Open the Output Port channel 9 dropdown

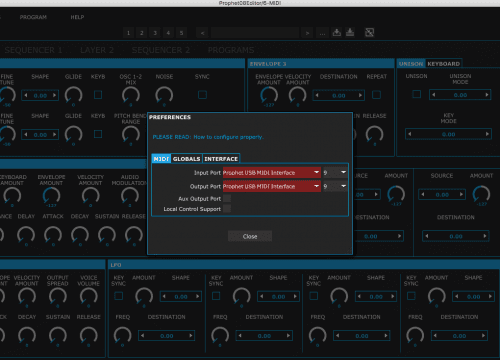point(335,186)
